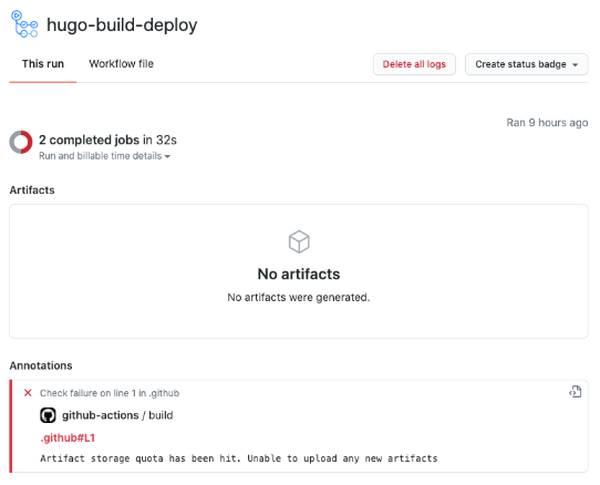The height and width of the screenshot is (485, 600).
Task: Follow the .github#L1 link
Action: coord(67,438)
